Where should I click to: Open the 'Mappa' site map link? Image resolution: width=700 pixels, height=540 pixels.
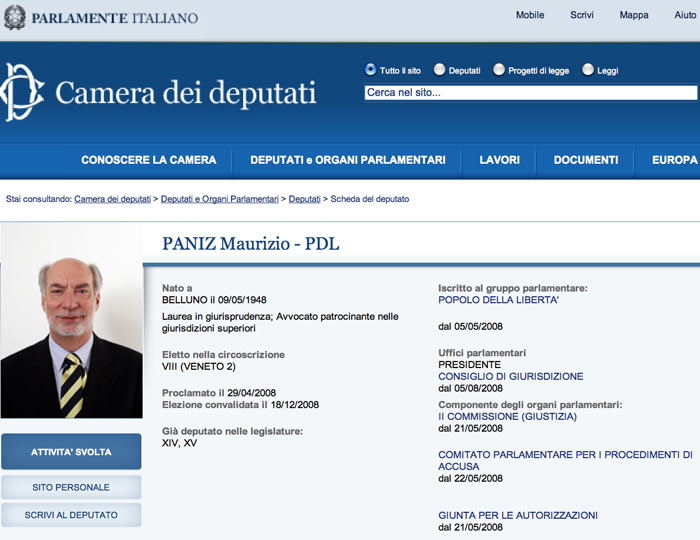[x=634, y=15]
